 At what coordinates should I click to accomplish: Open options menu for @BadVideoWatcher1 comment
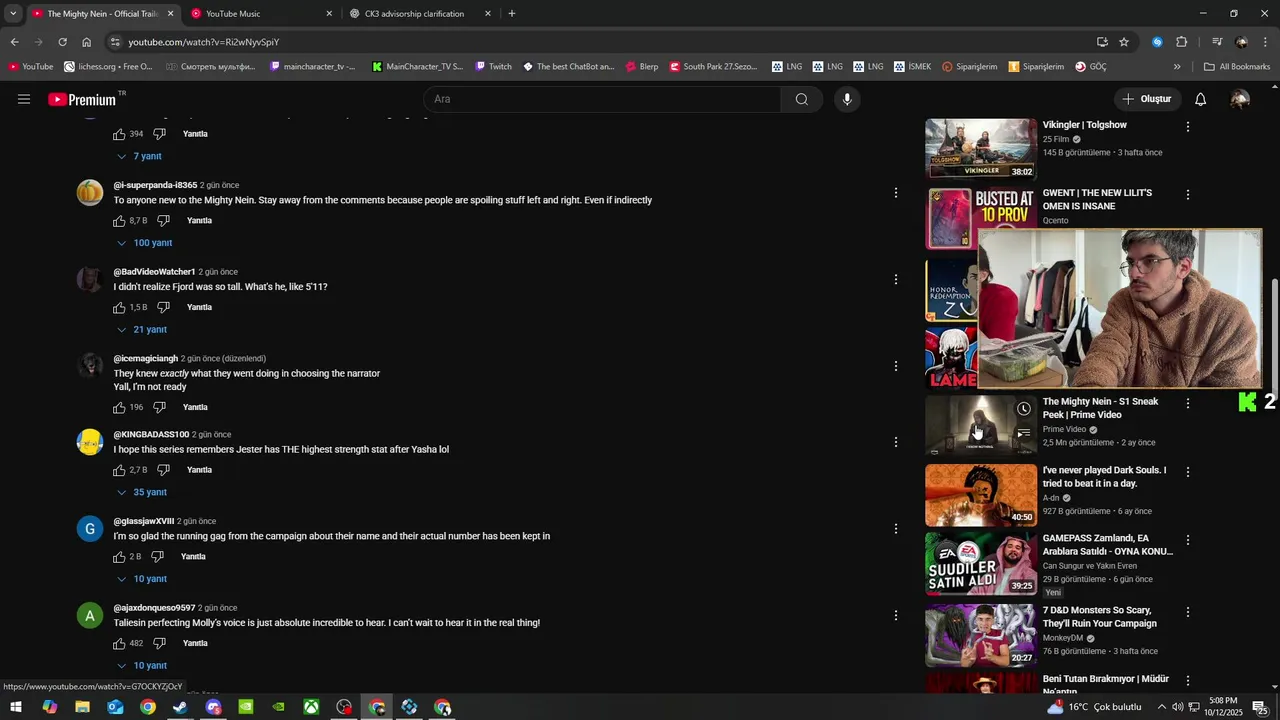(896, 280)
